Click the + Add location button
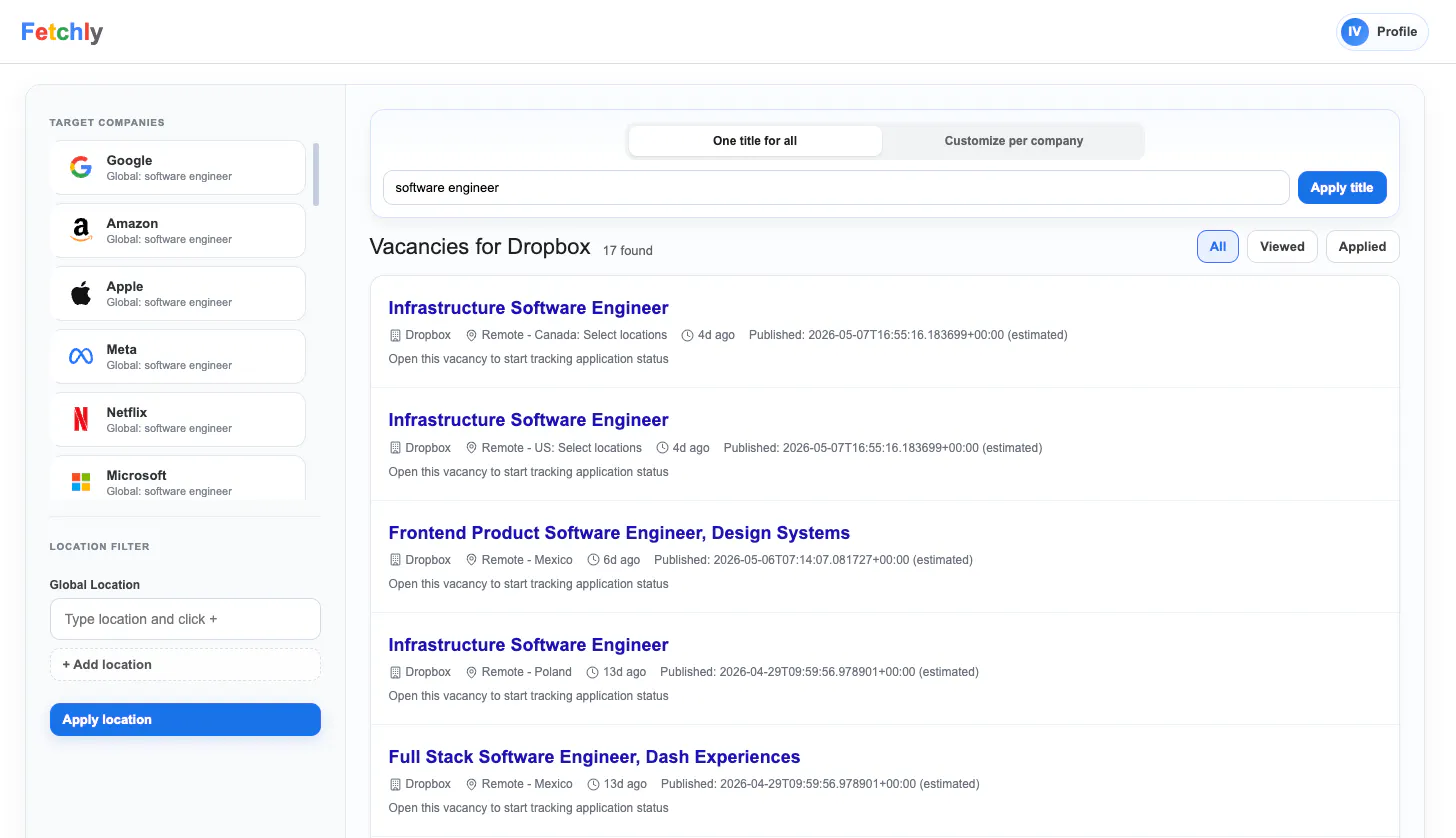This screenshot has width=1456, height=838. [185, 665]
